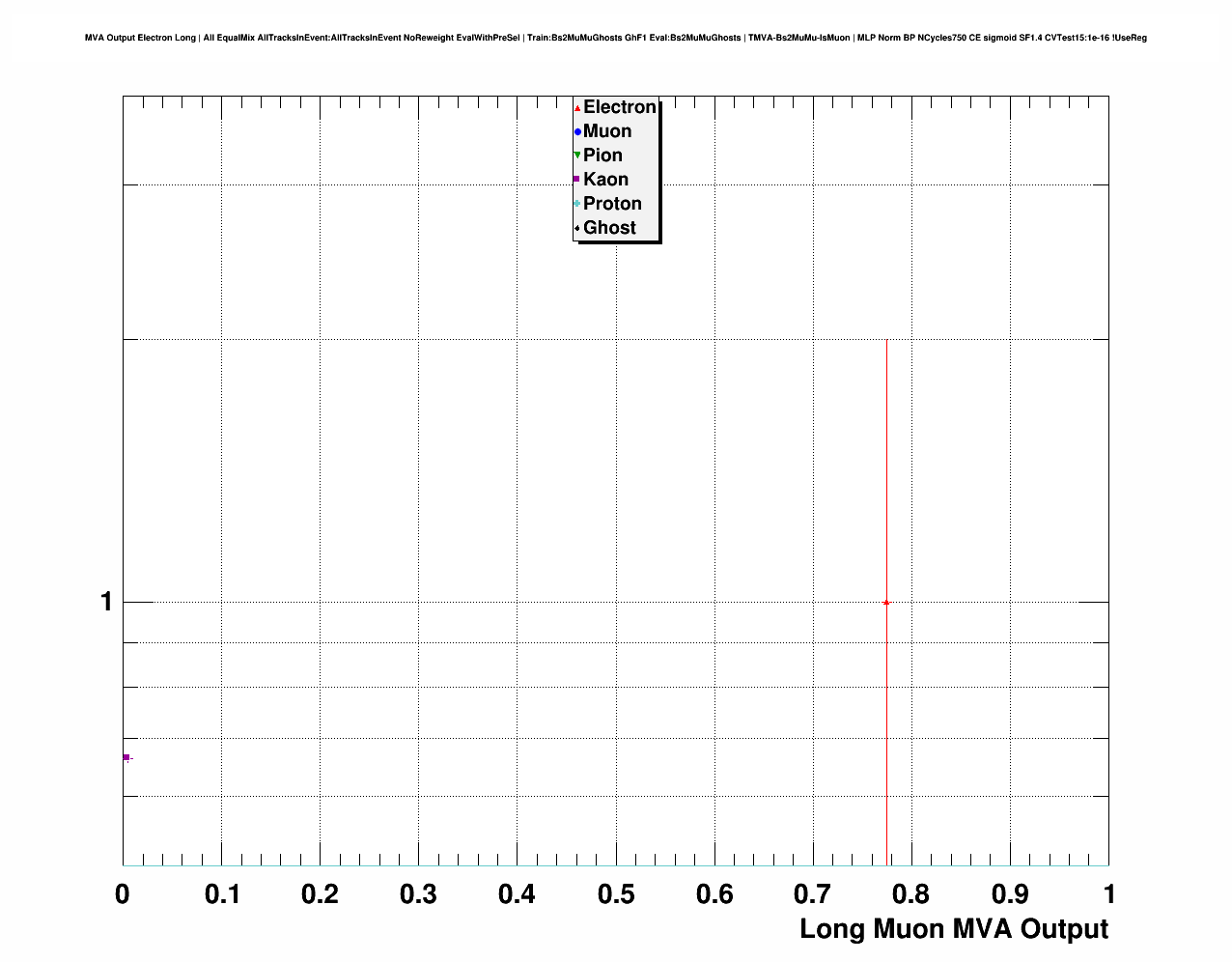Click the x-axis label 1 at the right end

1109,894
